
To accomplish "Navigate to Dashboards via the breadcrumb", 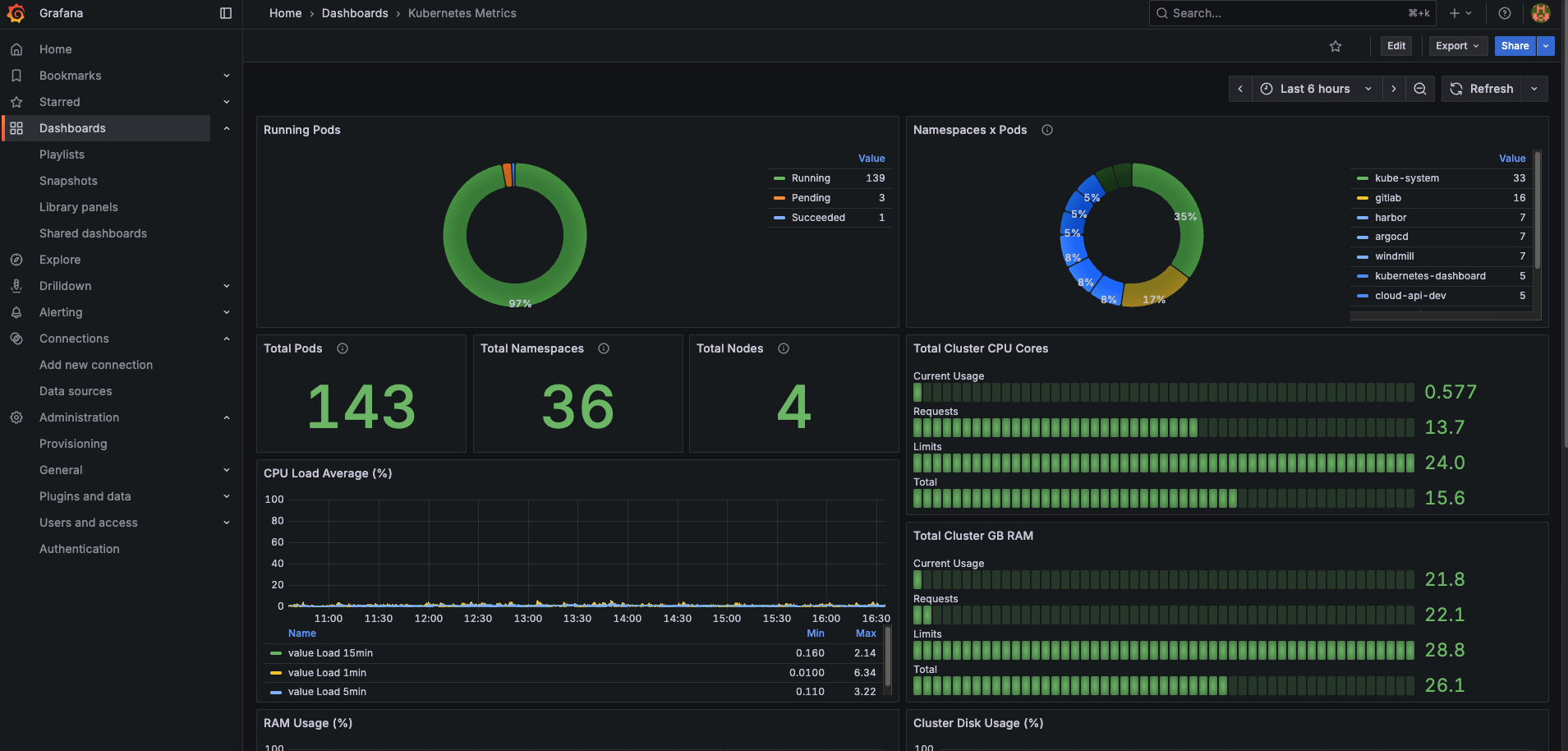I will (x=355, y=13).
